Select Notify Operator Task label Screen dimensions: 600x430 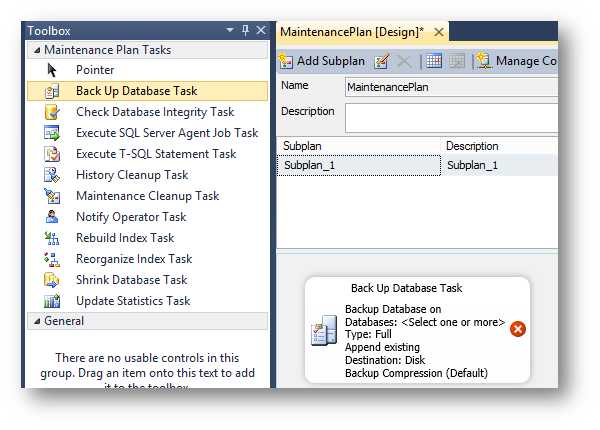131,217
